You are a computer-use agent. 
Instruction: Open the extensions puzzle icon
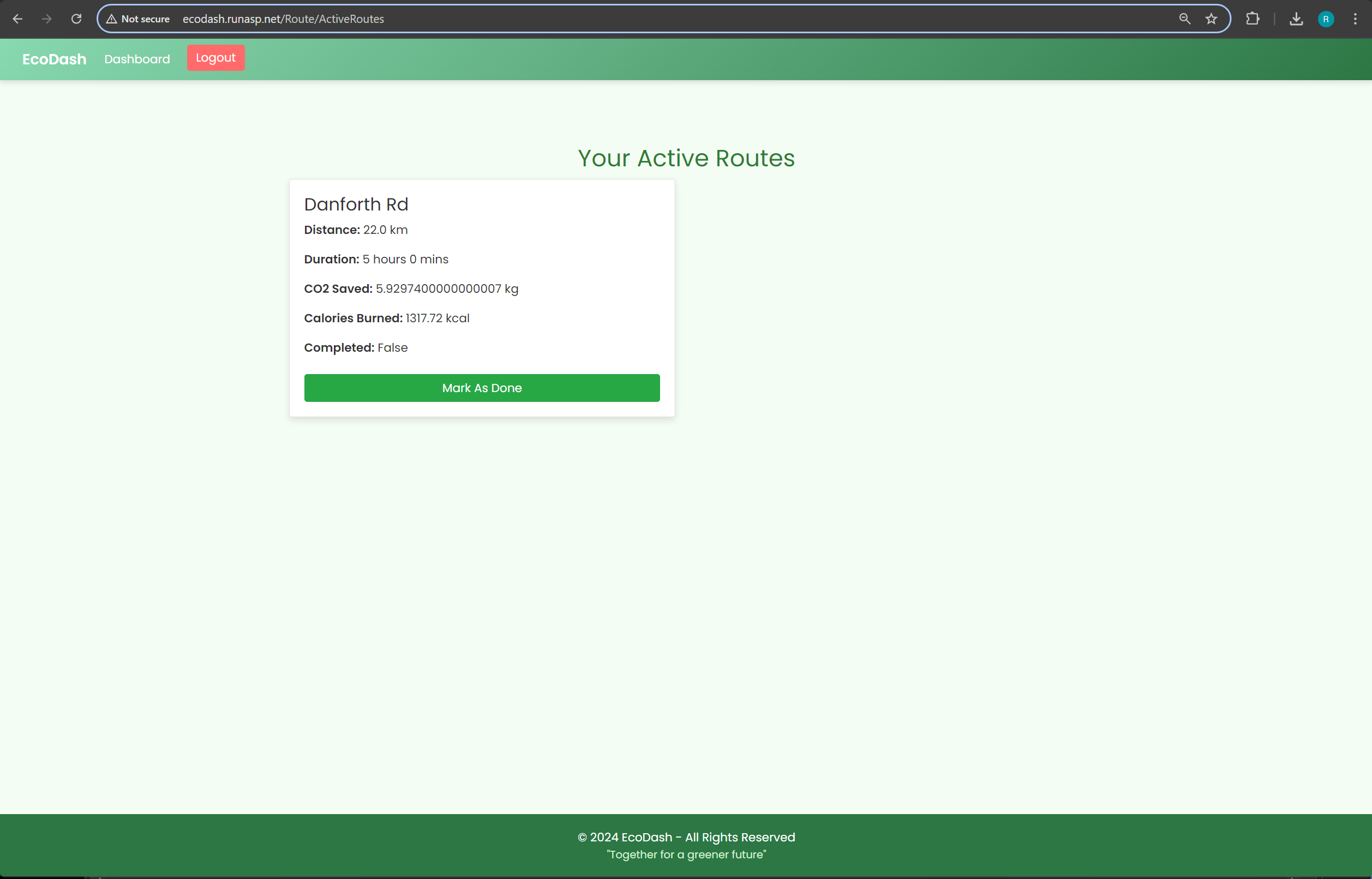point(1252,19)
